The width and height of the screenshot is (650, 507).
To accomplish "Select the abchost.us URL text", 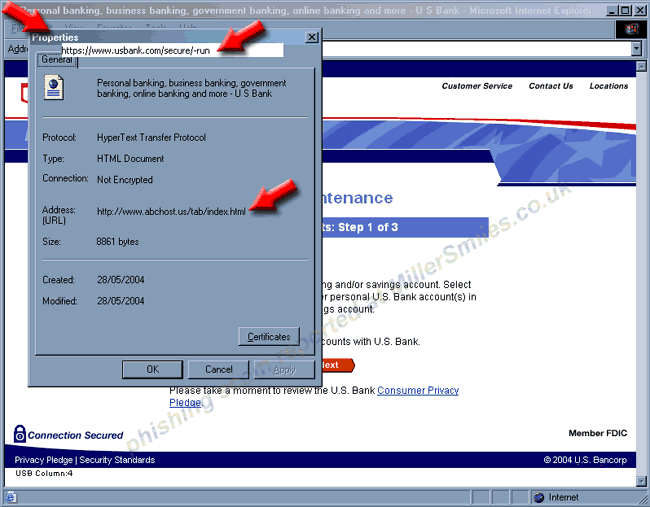I will pos(171,211).
